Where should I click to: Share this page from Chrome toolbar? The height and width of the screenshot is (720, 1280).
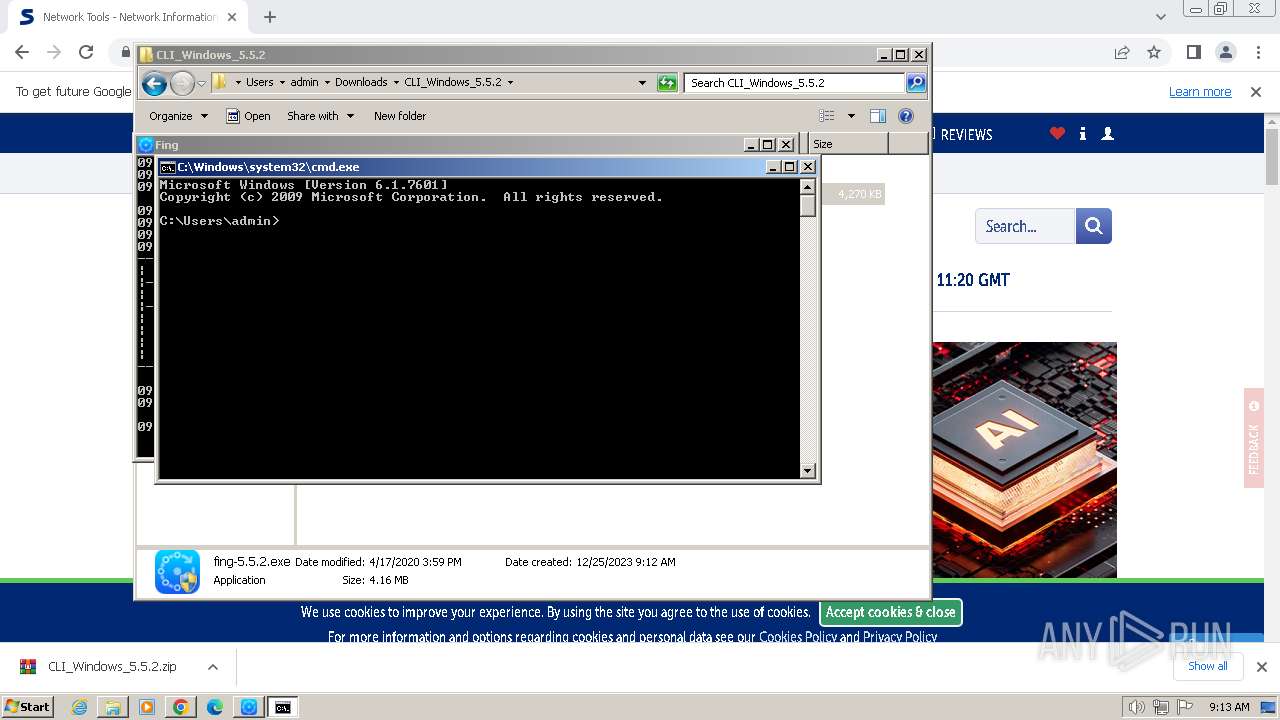point(1122,52)
